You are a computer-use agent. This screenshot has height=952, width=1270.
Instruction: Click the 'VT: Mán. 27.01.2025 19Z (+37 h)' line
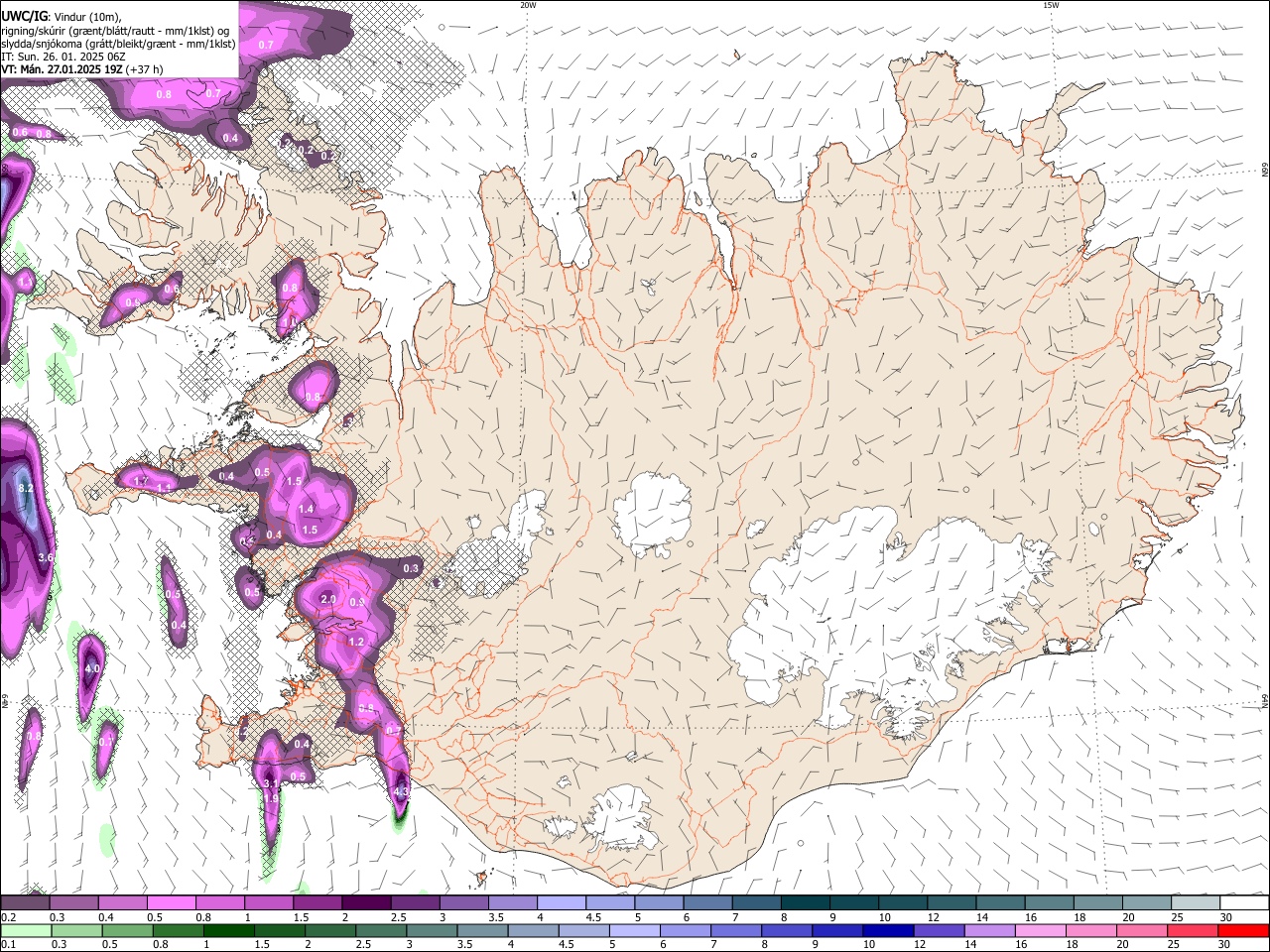tap(82, 69)
